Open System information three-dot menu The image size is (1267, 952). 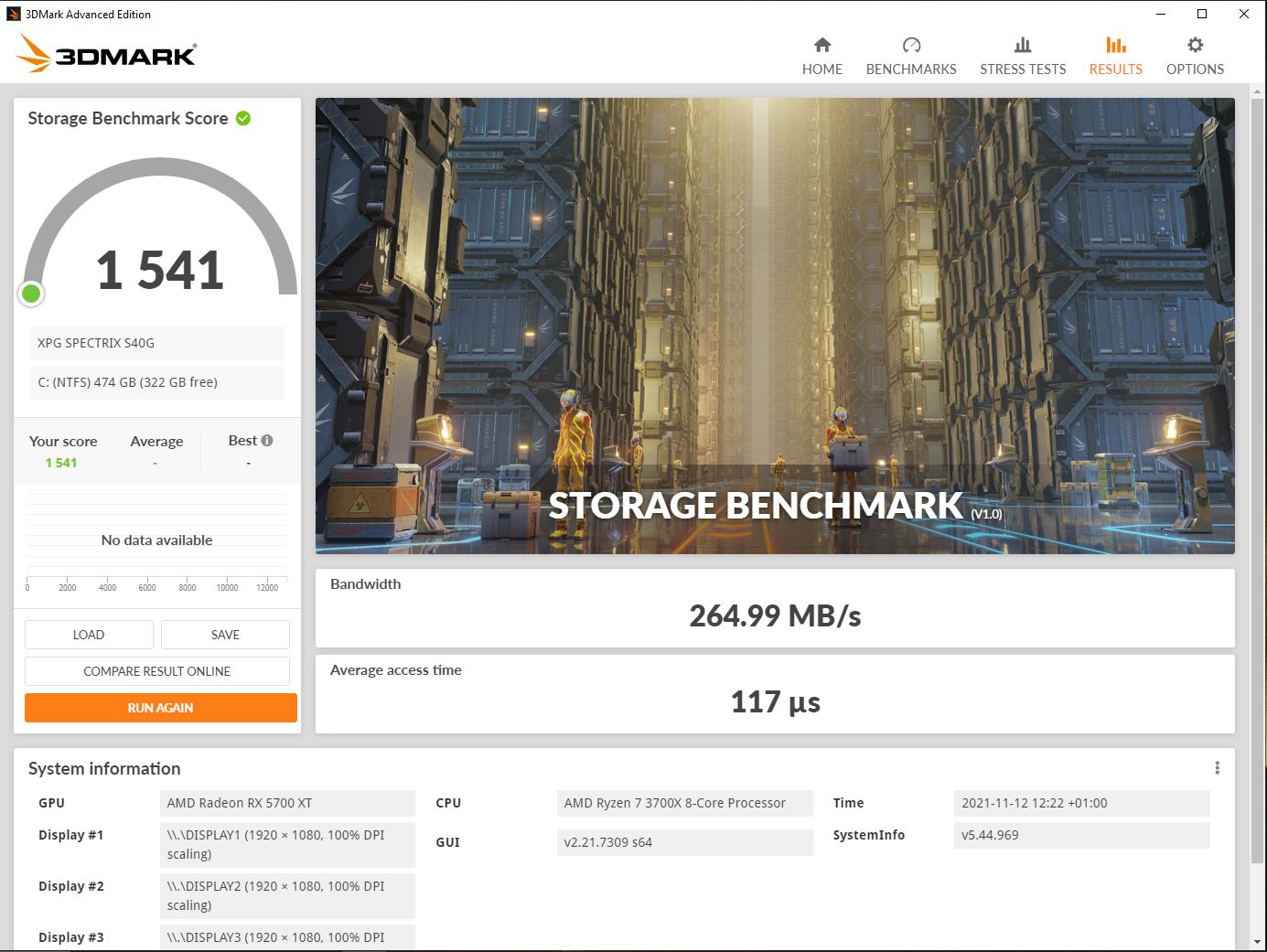1217,767
